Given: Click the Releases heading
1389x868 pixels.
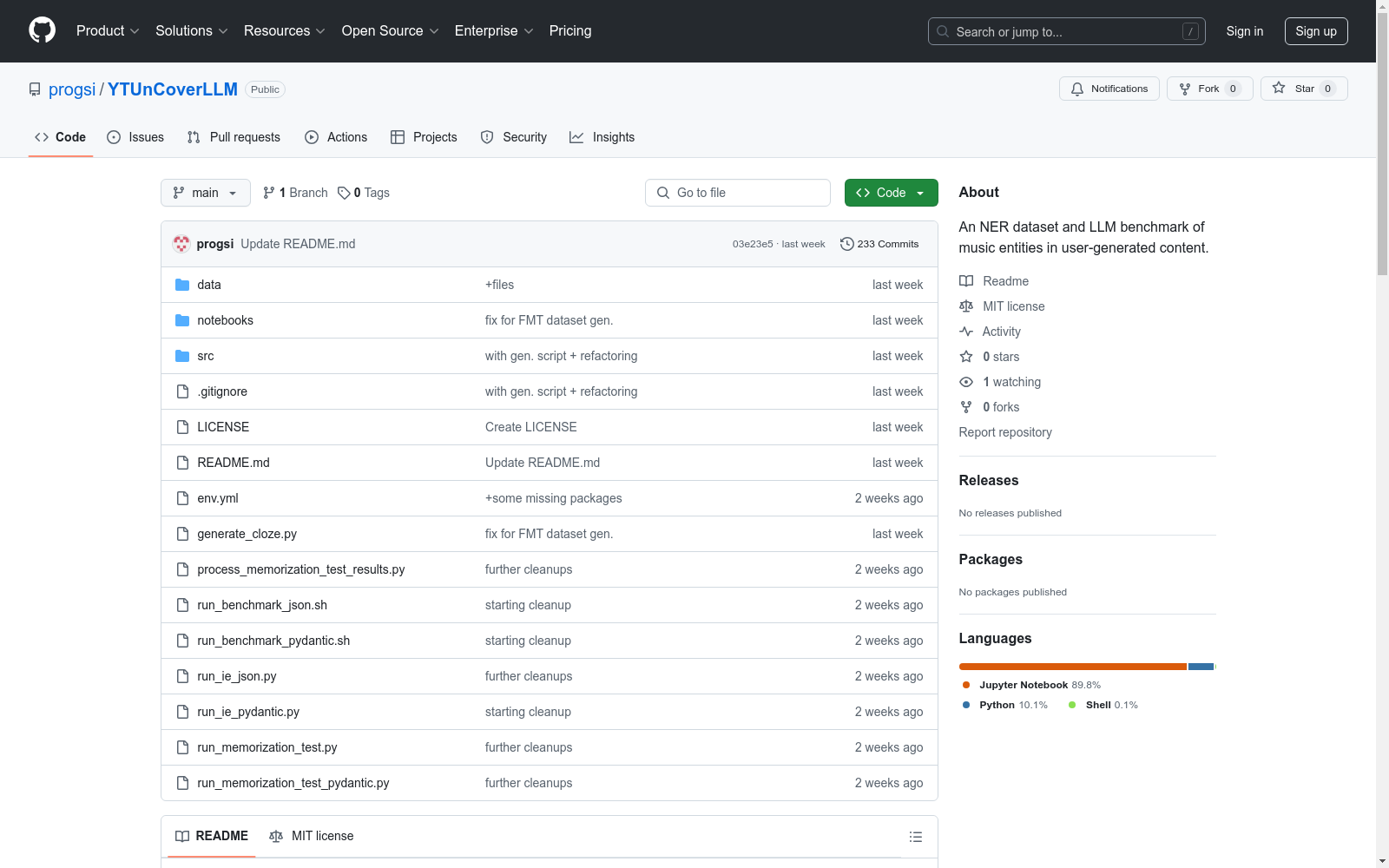Looking at the screenshot, I should [989, 480].
